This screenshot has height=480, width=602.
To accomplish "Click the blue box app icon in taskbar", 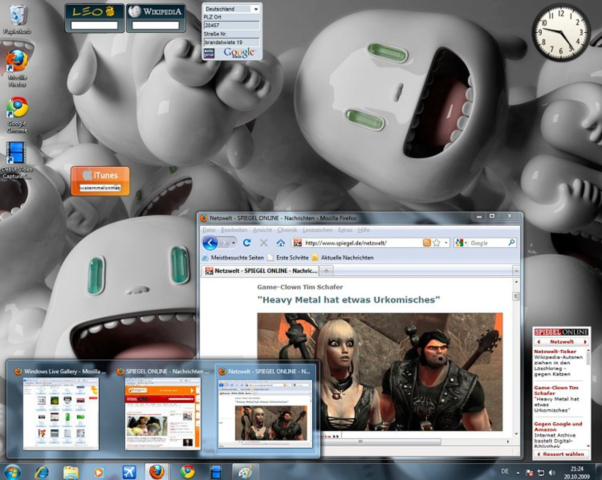I will tap(216, 472).
